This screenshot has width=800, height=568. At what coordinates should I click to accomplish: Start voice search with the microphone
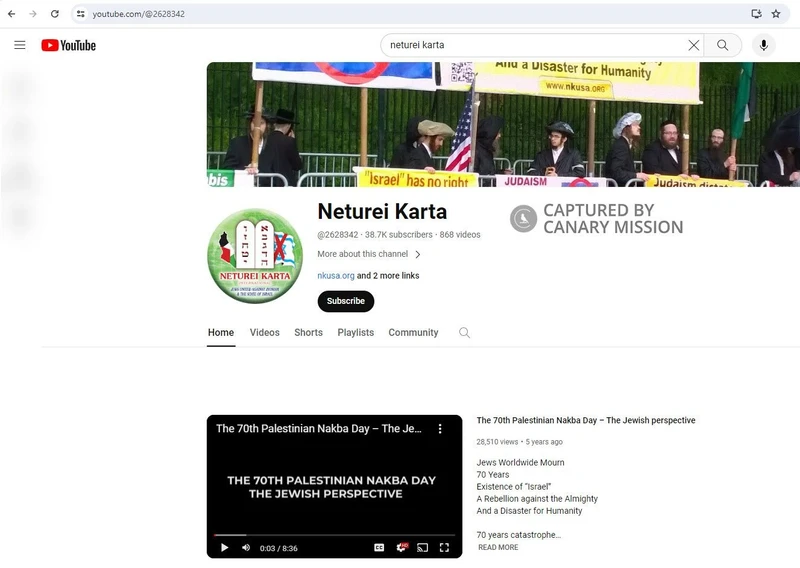(763, 45)
